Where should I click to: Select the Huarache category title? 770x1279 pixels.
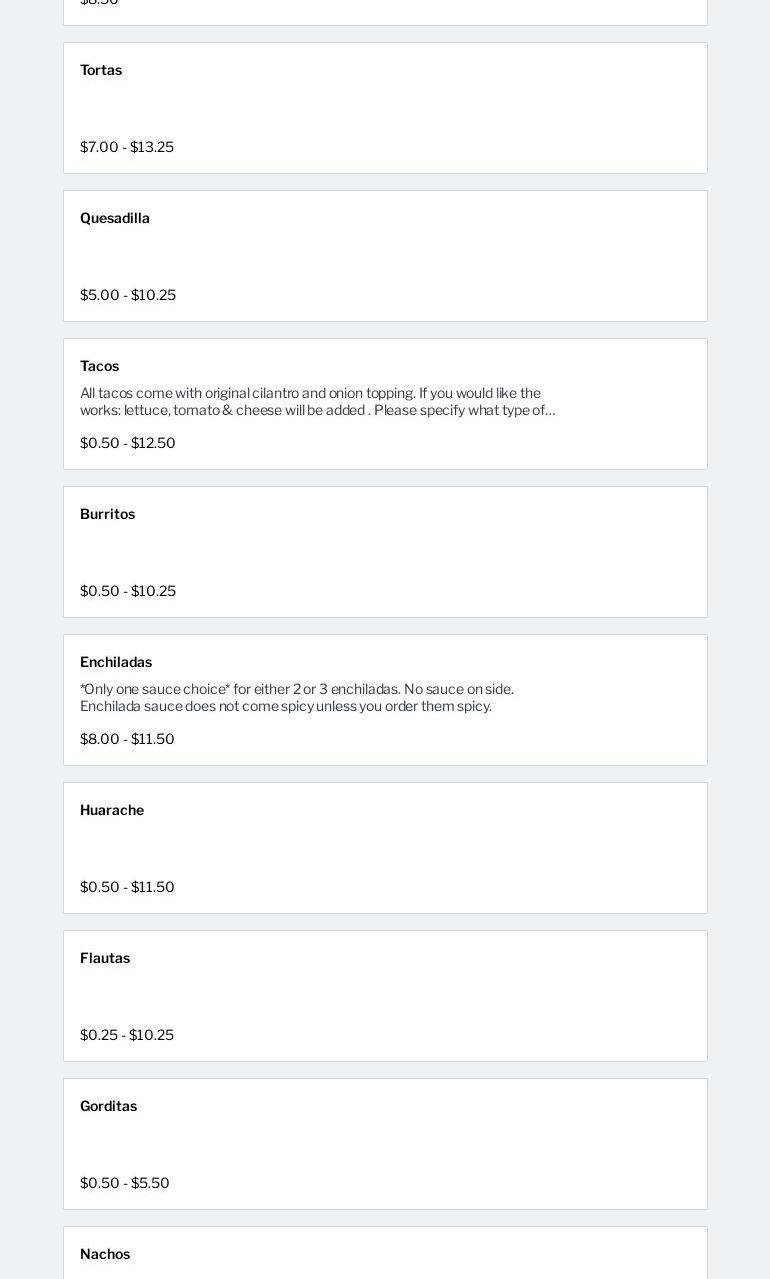coord(112,810)
